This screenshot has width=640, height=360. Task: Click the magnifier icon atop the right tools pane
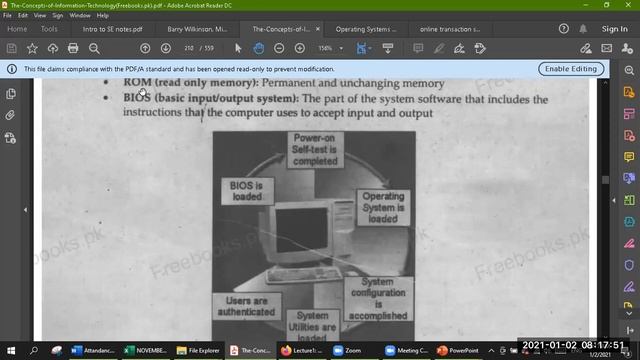(x=629, y=70)
